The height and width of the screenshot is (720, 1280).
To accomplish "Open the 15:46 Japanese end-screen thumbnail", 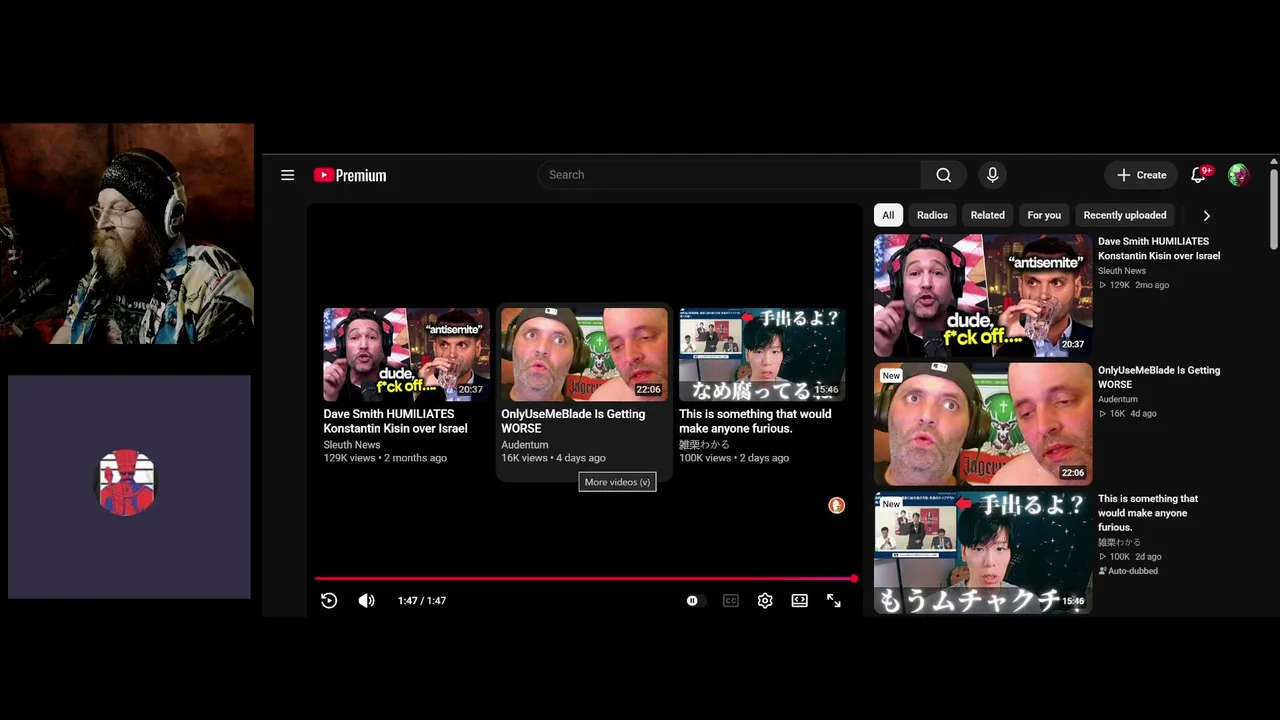I will click(762, 355).
